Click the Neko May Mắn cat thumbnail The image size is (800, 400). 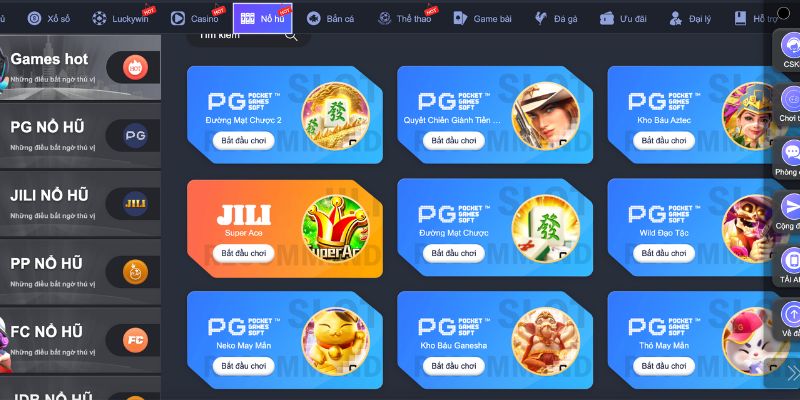click(335, 341)
